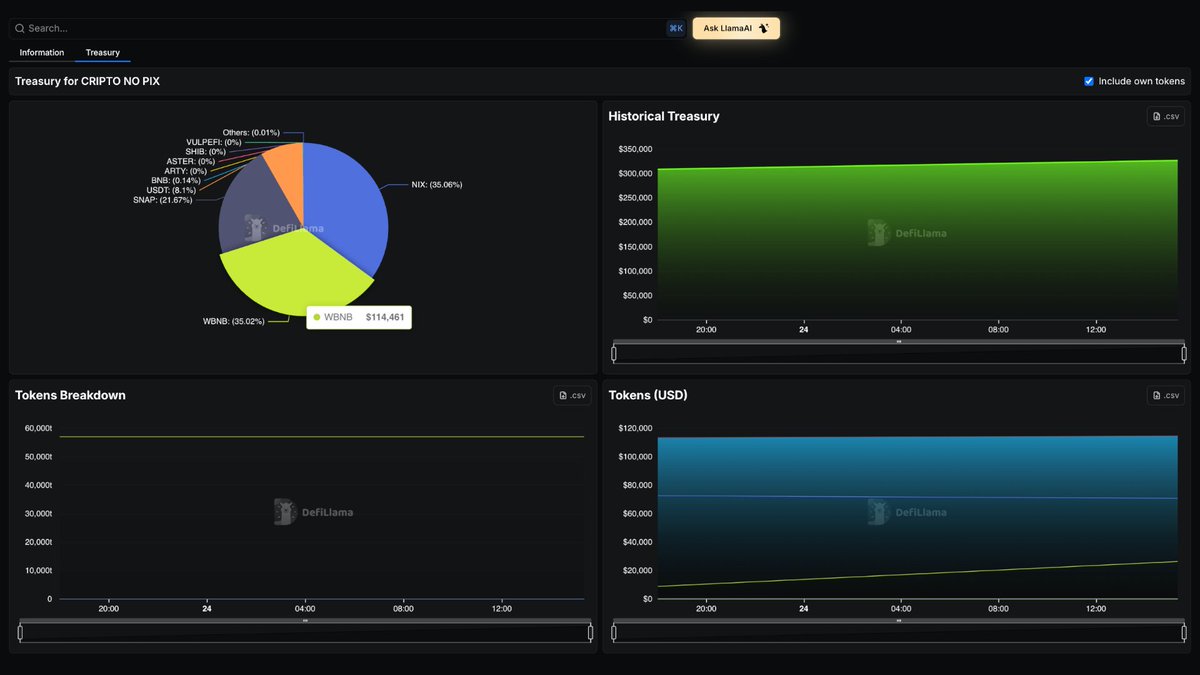The width and height of the screenshot is (1200, 675).
Task: Download Tokens Breakdown .csv
Action: pyautogui.click(x=572, y=395)
